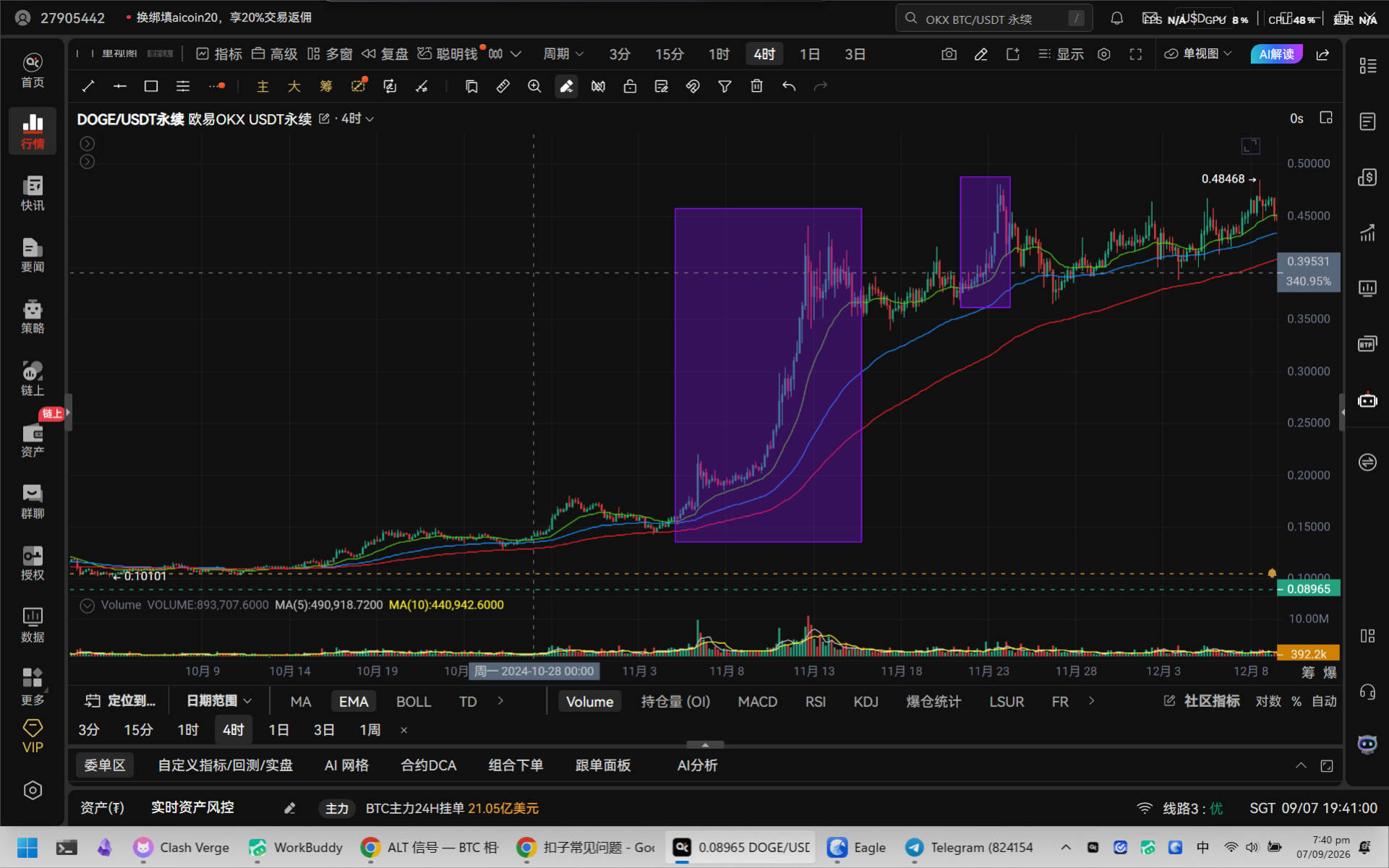Click the lock drawings icon

630,87
